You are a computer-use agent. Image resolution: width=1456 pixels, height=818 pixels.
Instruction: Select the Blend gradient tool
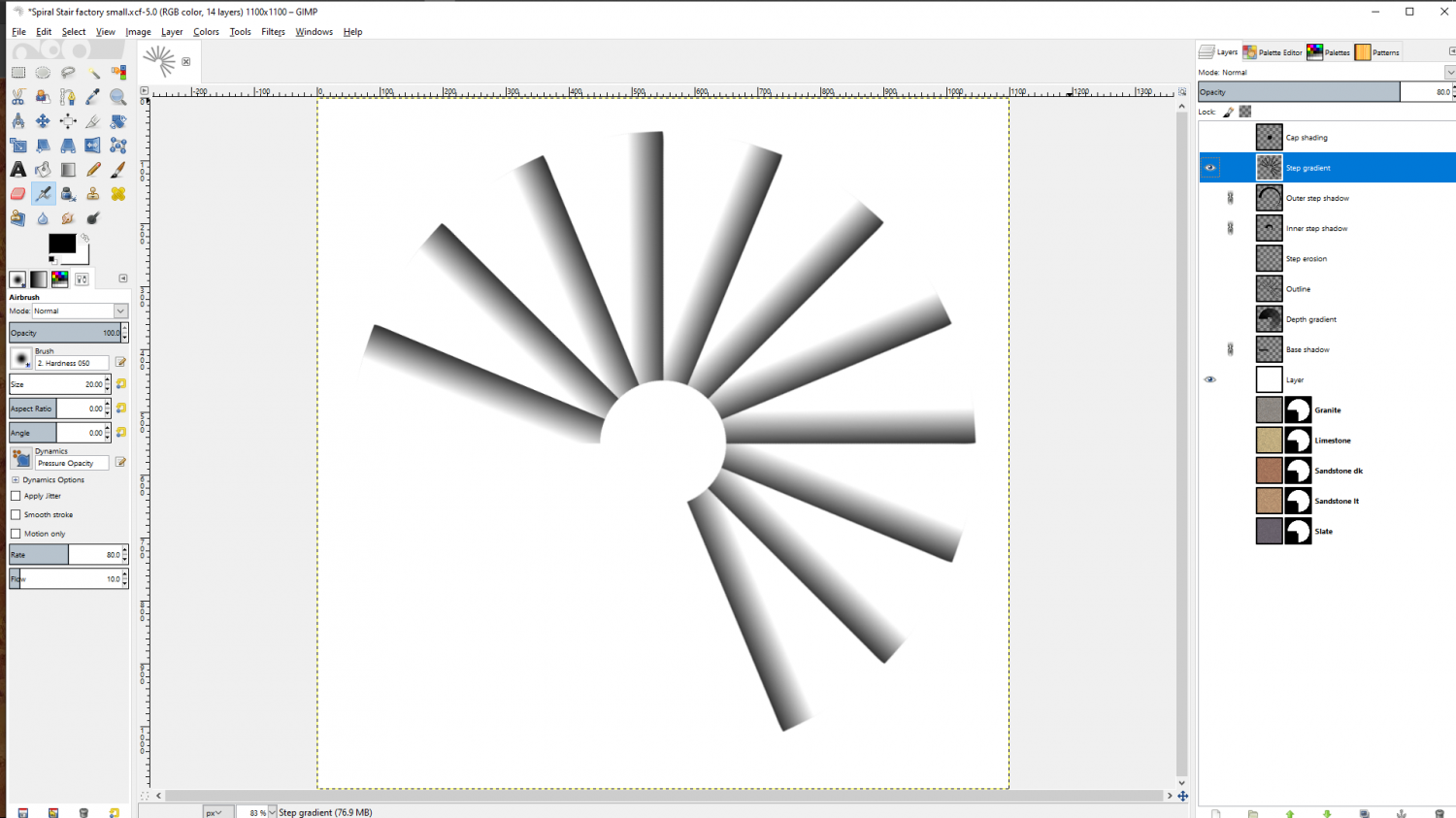pos(68,170)
